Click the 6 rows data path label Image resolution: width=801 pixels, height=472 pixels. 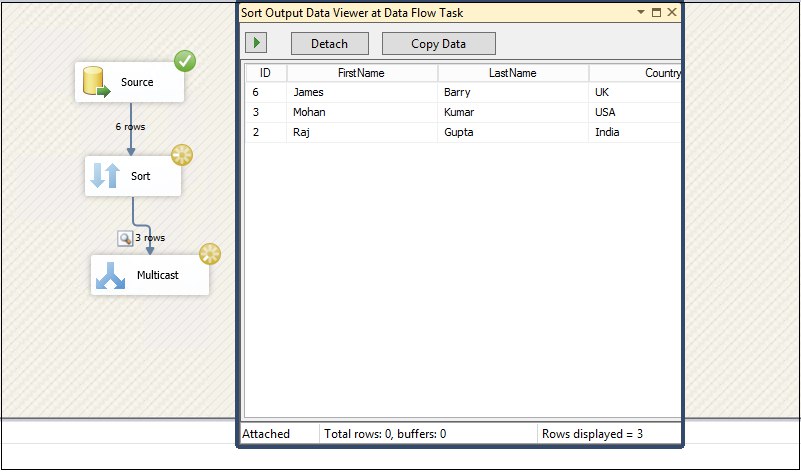130,127
